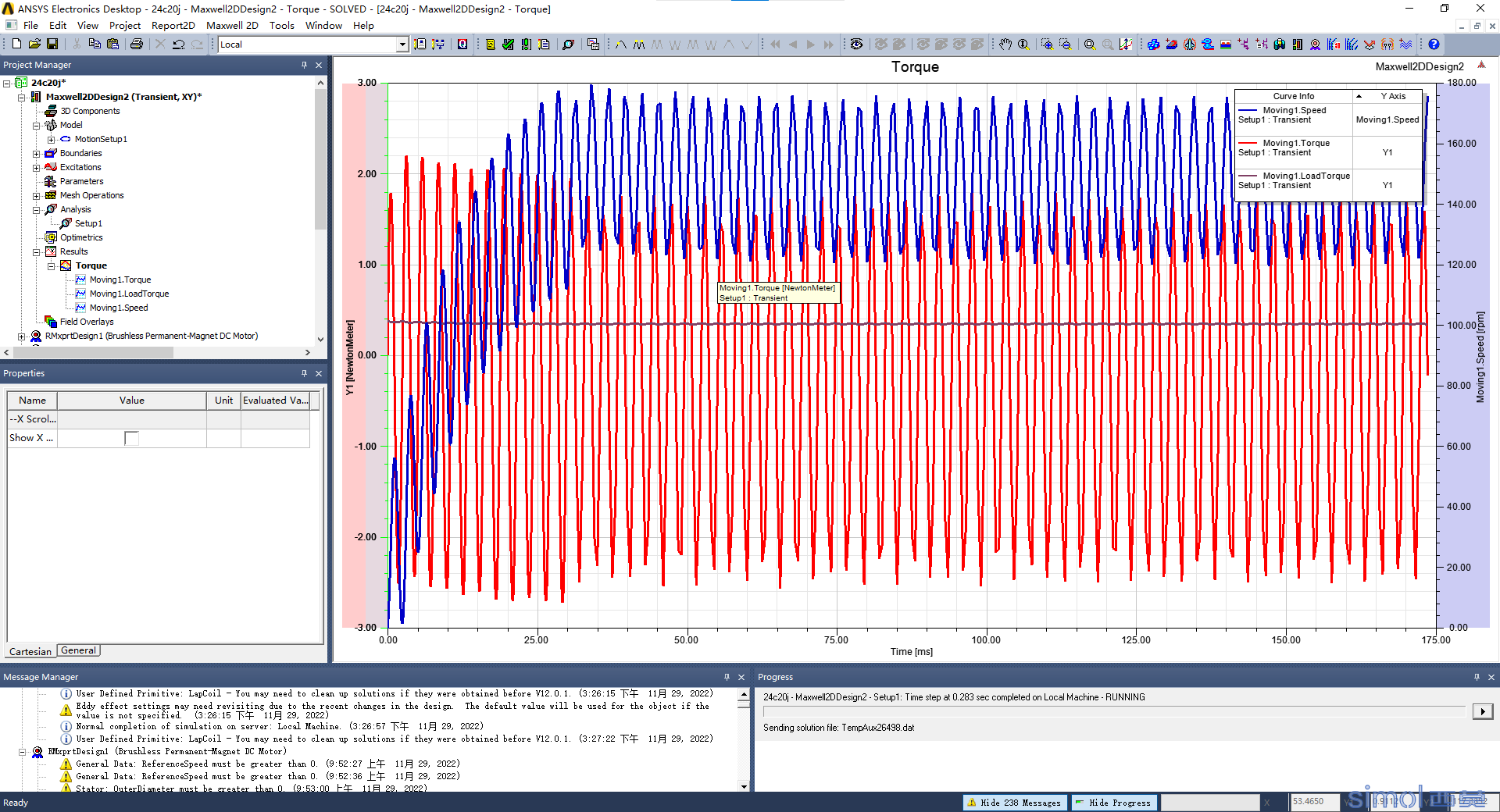Open Help with the blue question icon
The height and width of the screenshot is (812, 1500).
(x=1434, y=45)
